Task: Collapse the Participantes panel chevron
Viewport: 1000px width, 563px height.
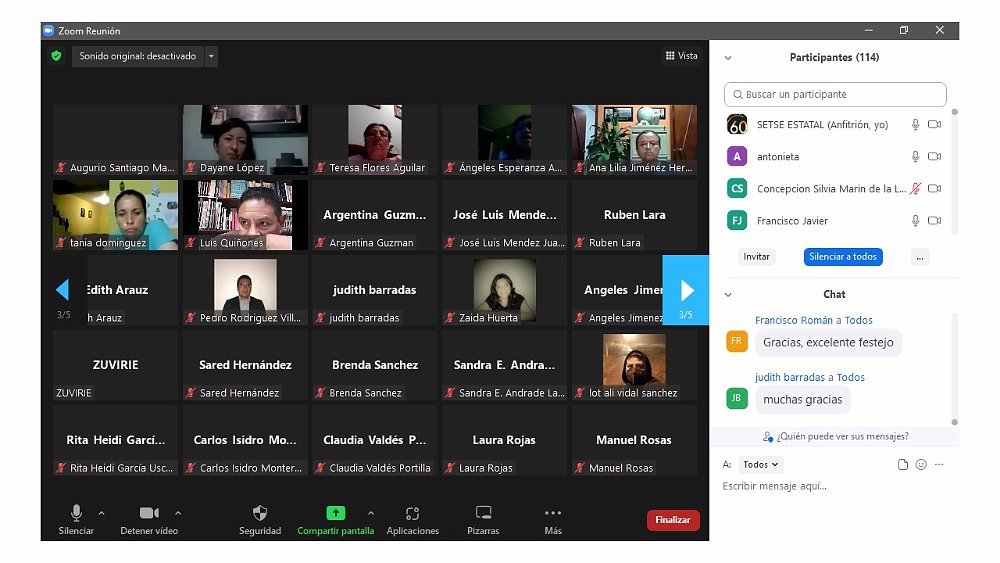Action: [728, 58]
